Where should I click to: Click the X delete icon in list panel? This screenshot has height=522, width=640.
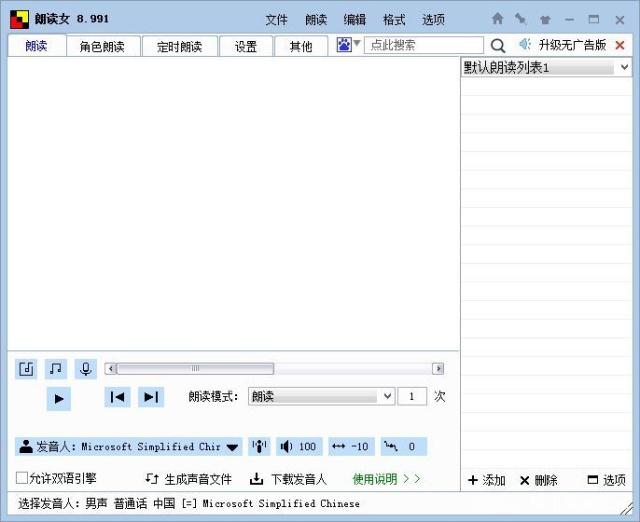click(x=524, y=481)
